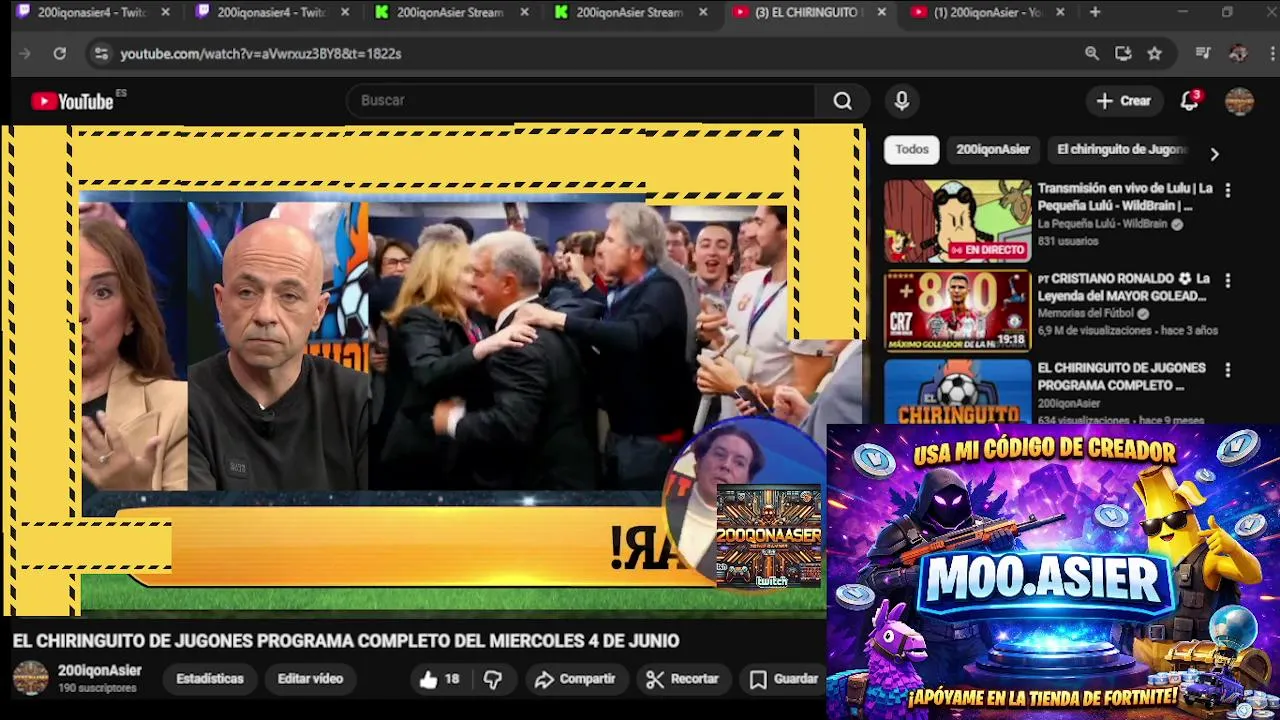Click the magnifier search button

(843, 101)
